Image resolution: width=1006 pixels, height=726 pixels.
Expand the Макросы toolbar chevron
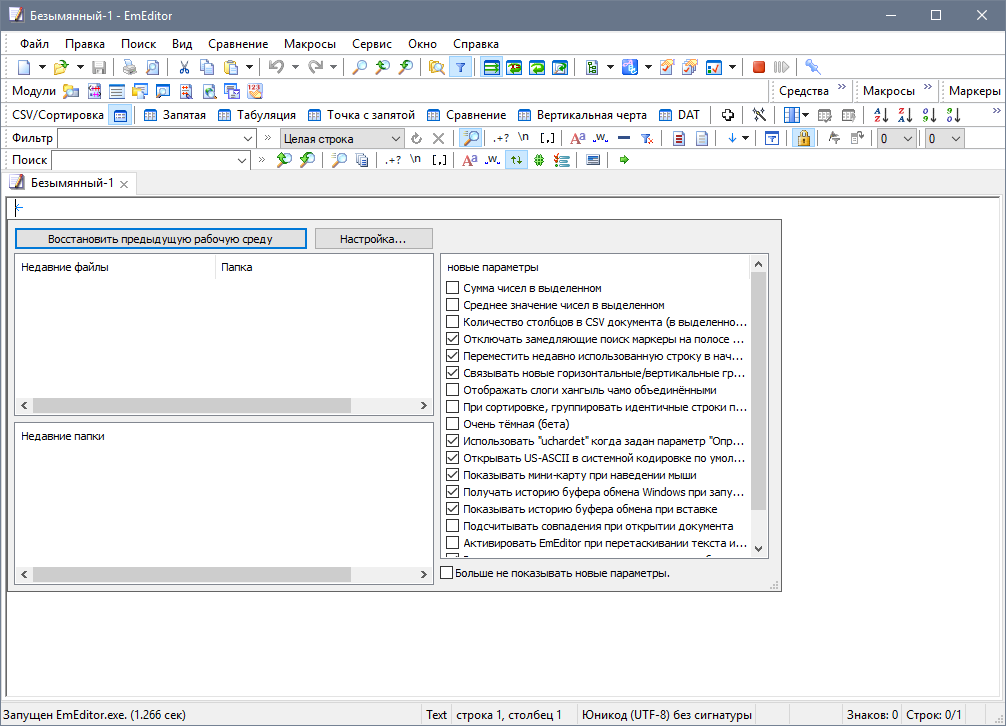point(928,87)
